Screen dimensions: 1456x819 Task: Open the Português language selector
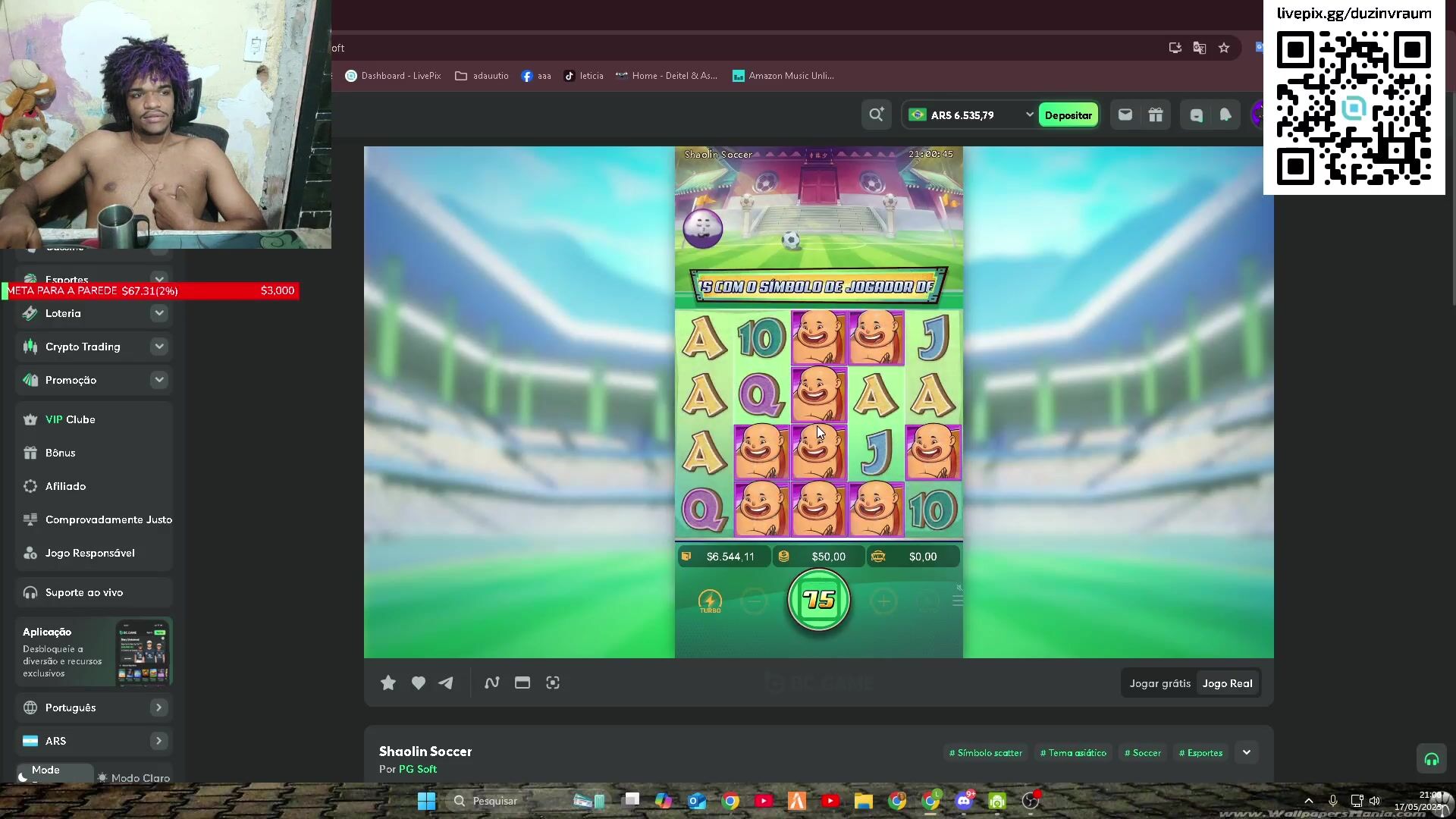(x=94, y=708)
